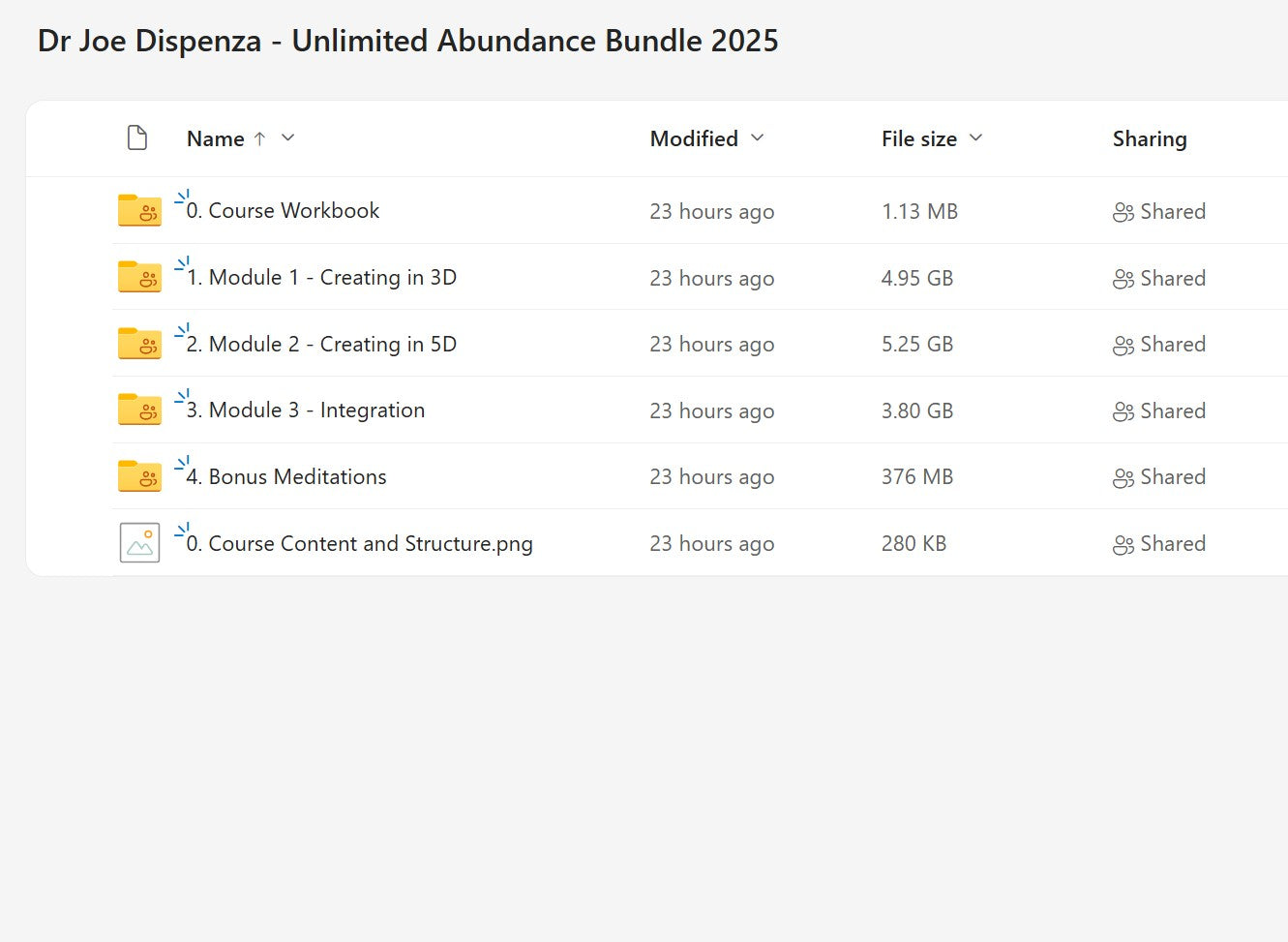Screen dimensions: 1288x942
Task: Sort by the Name column header
Action: (x=215, y=139)
